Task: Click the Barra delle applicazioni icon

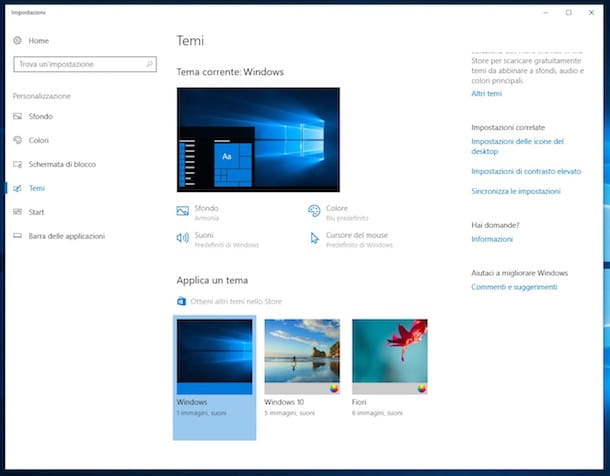Action: [18, 236]
